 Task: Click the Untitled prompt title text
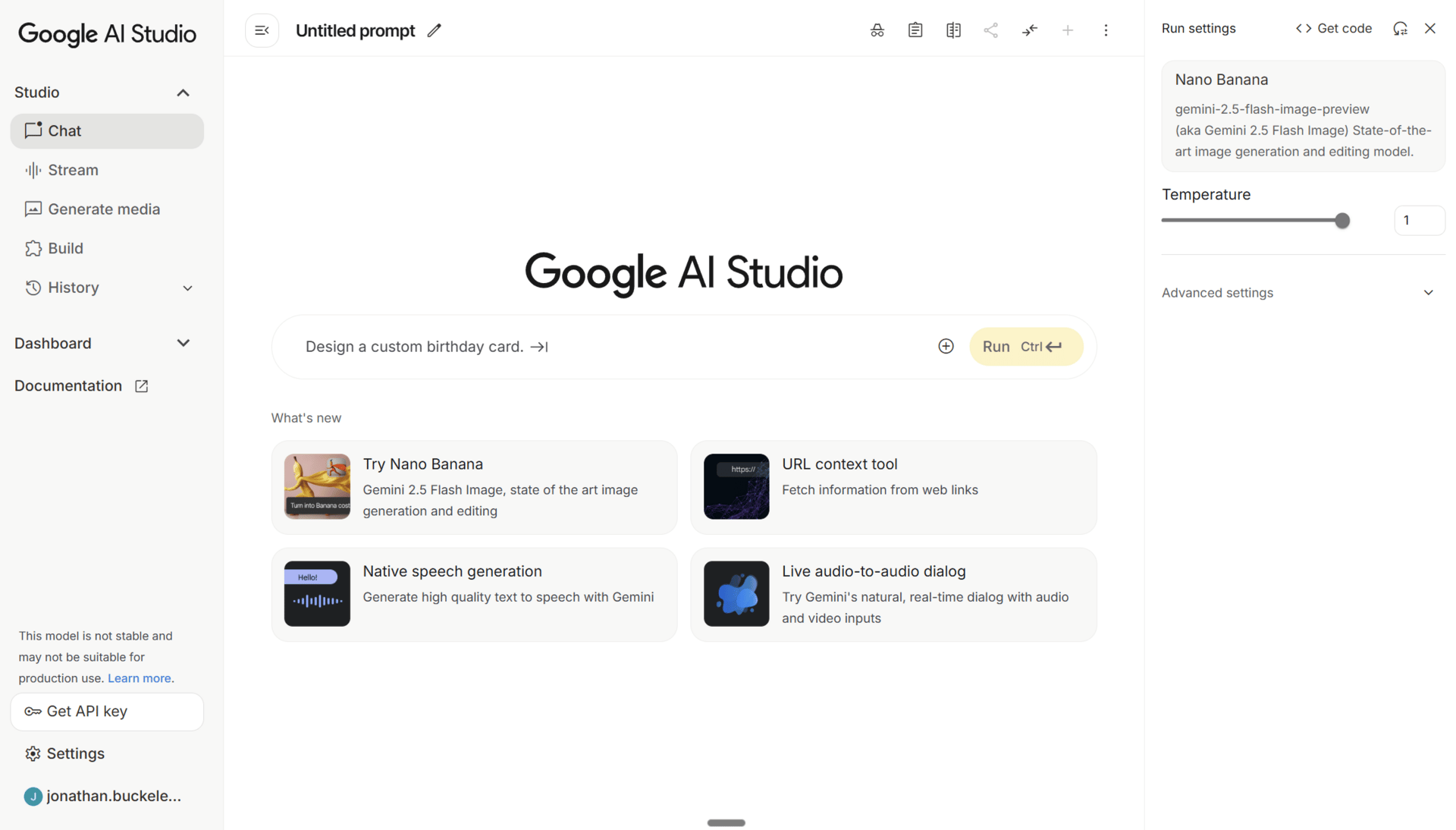pos(355,31)
